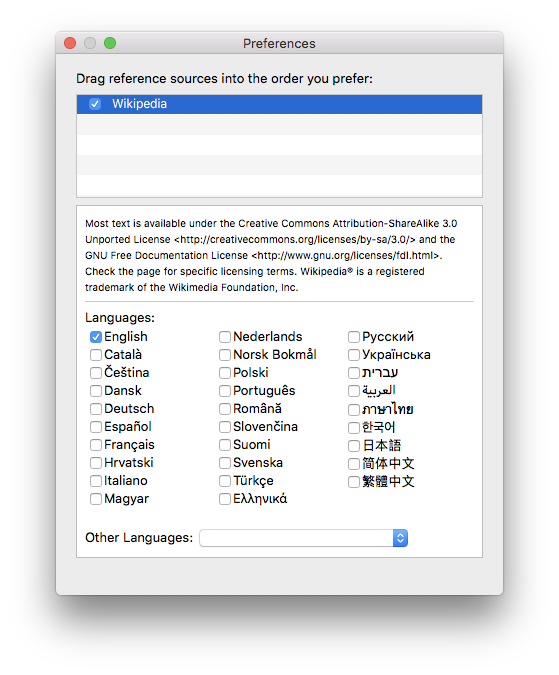Select the Wikipedia row in sources list
Screen dimensions: 559x675
[279, 104]
